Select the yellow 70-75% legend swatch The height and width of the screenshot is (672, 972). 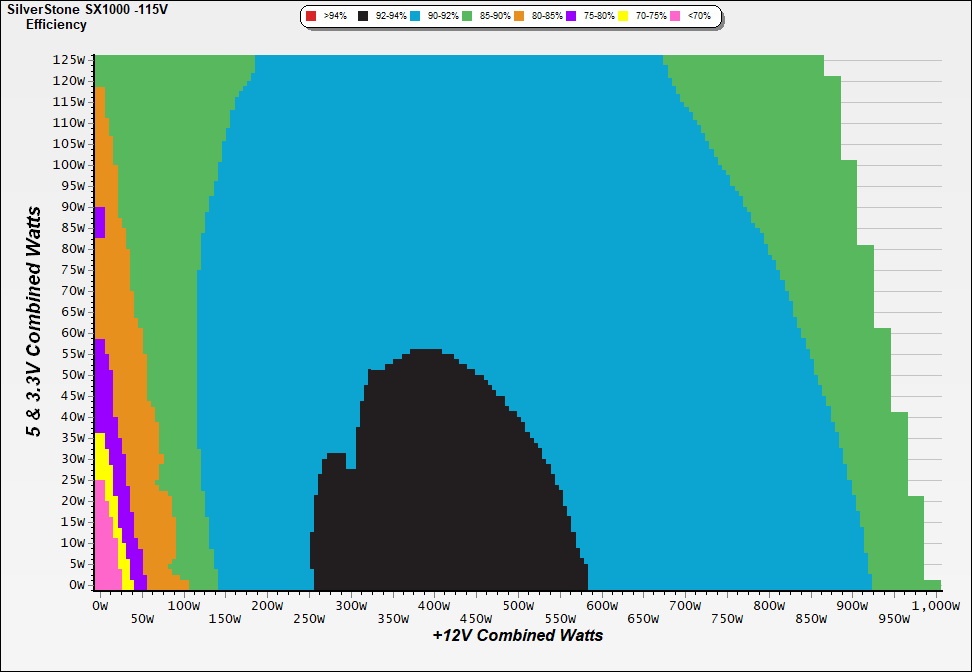[x=623, y=16]
